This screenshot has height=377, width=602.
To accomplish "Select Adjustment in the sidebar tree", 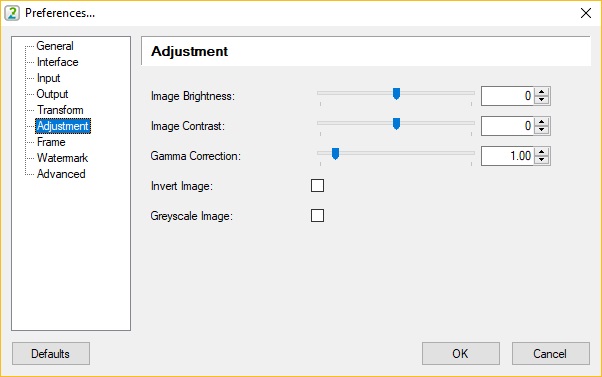I will [63, 126].
